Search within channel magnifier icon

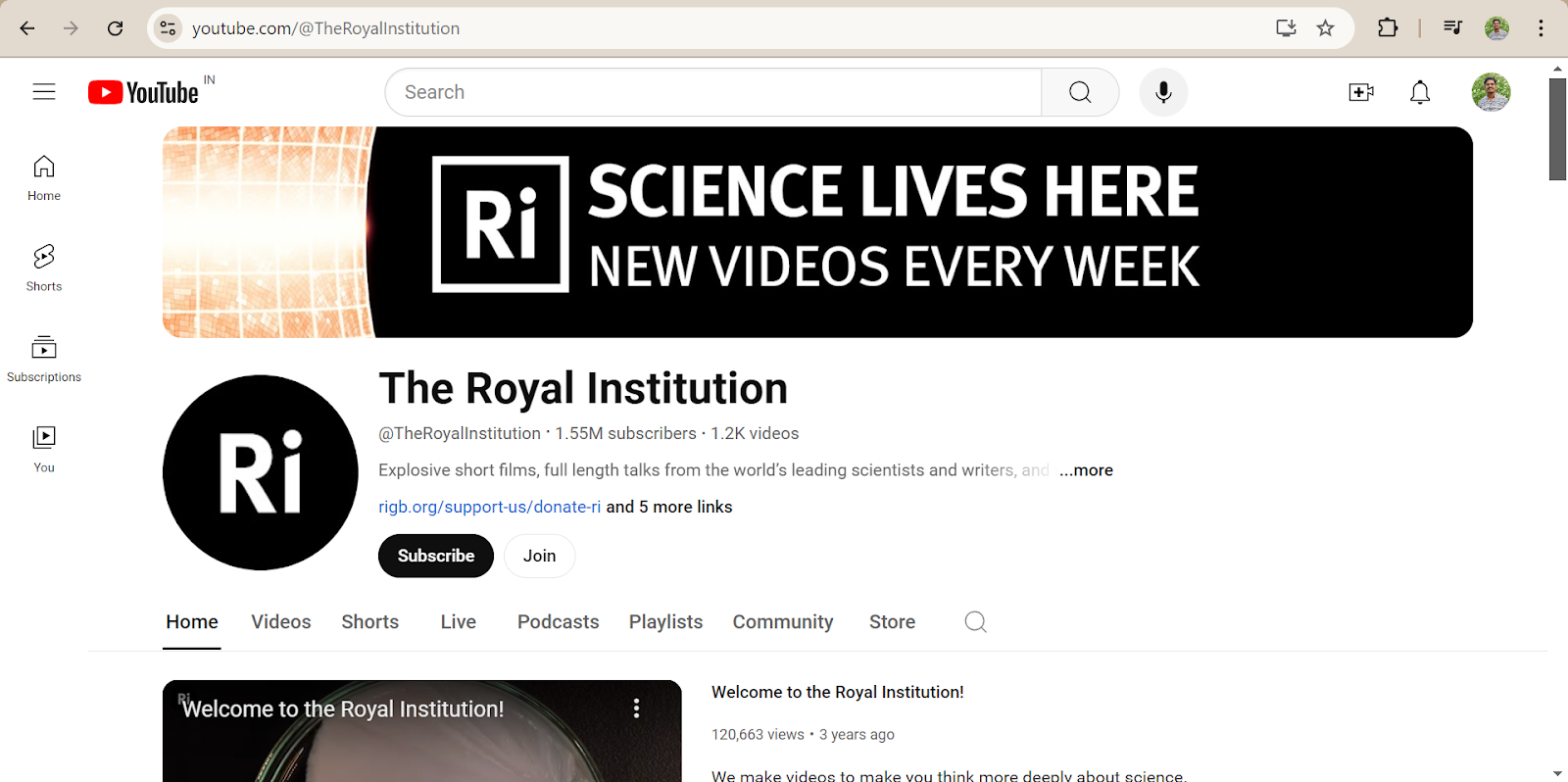[x=975, y=622]
